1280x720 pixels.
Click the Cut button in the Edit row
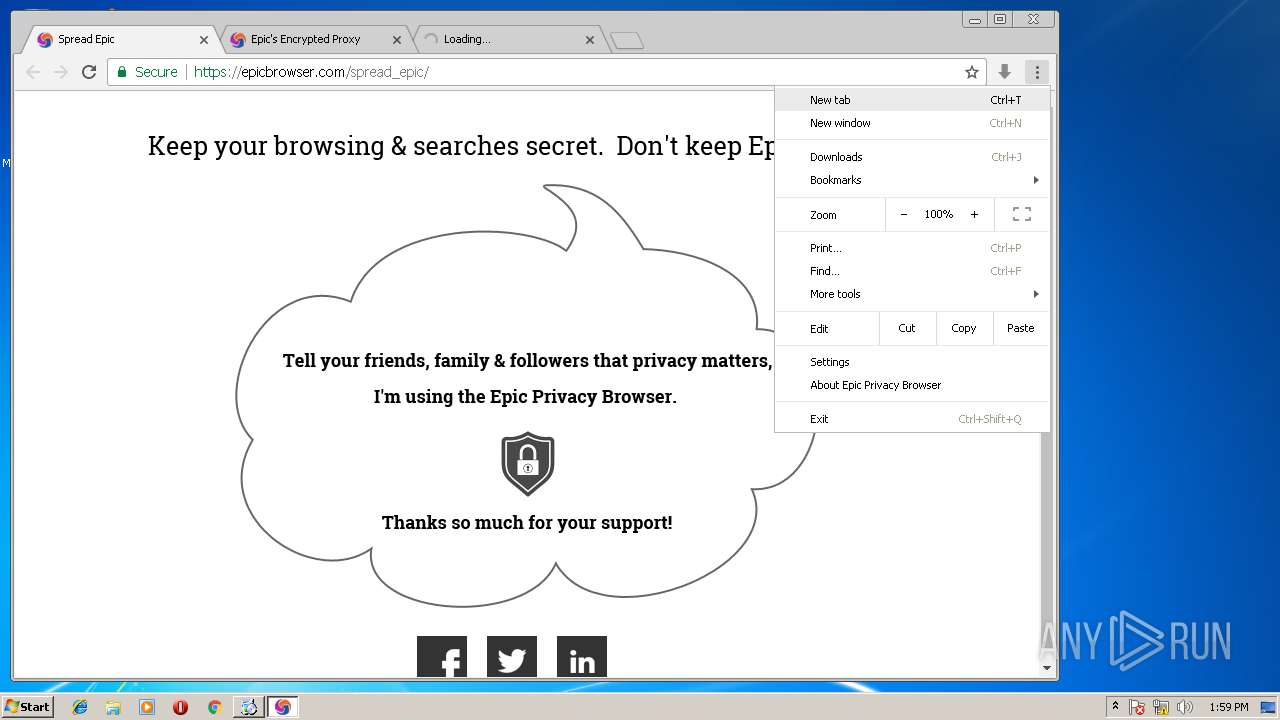(x=907, y=328)
